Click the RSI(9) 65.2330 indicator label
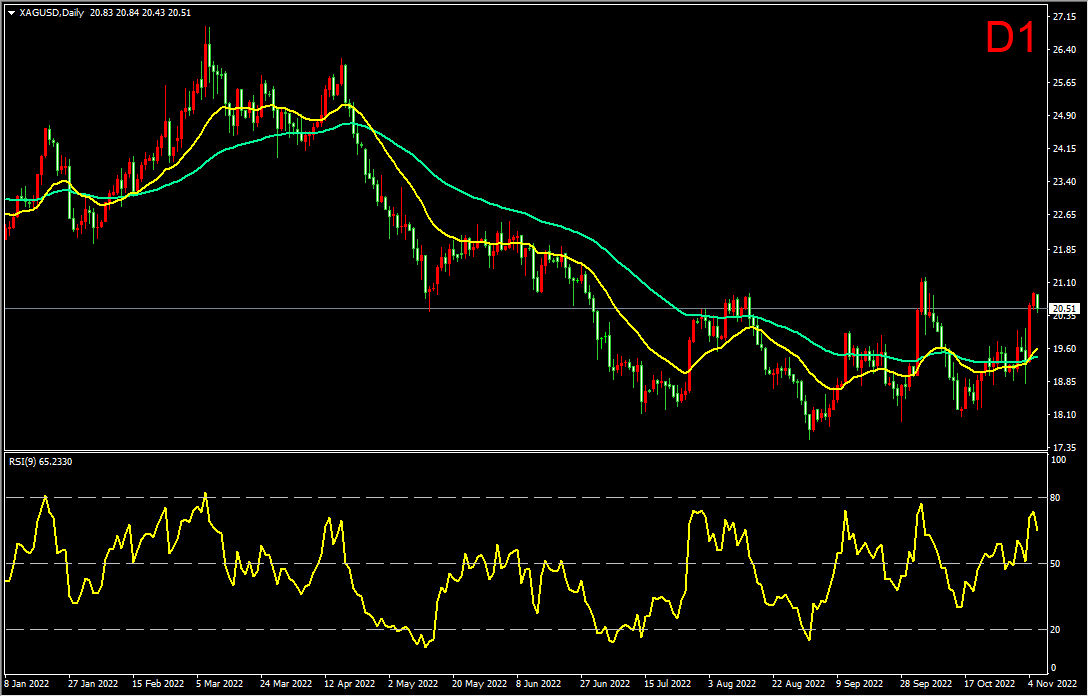Image resolution: width=1089 pixels, height=697 pixels. click(x=40, y=461)
